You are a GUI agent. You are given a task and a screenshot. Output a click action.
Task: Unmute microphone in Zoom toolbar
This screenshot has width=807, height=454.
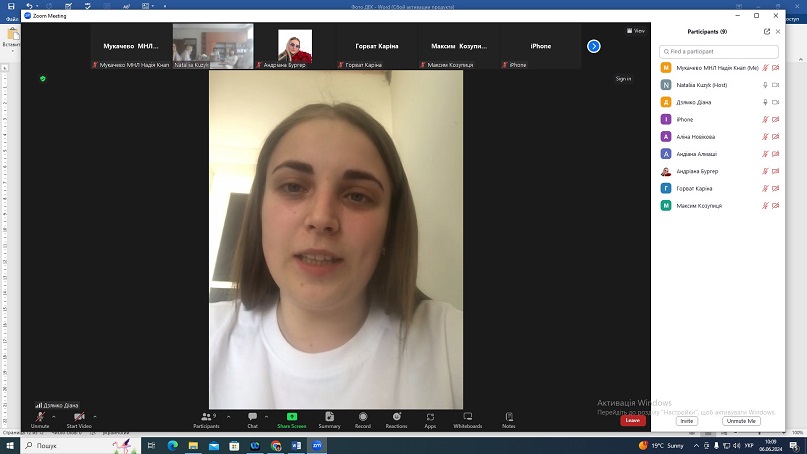40,420
